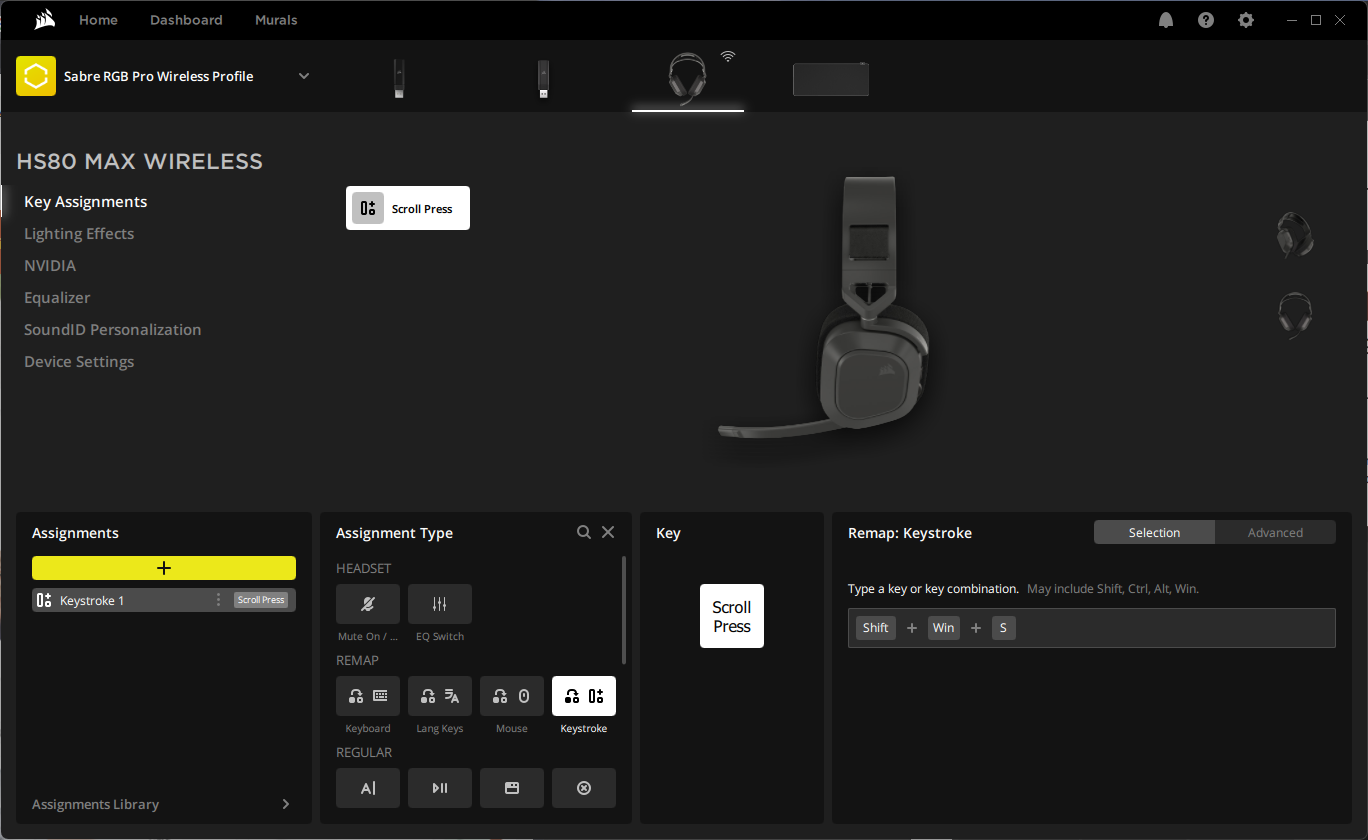Search assignment types with magnifier icon
1368x840 pixels.
click(x=584, y=533)
